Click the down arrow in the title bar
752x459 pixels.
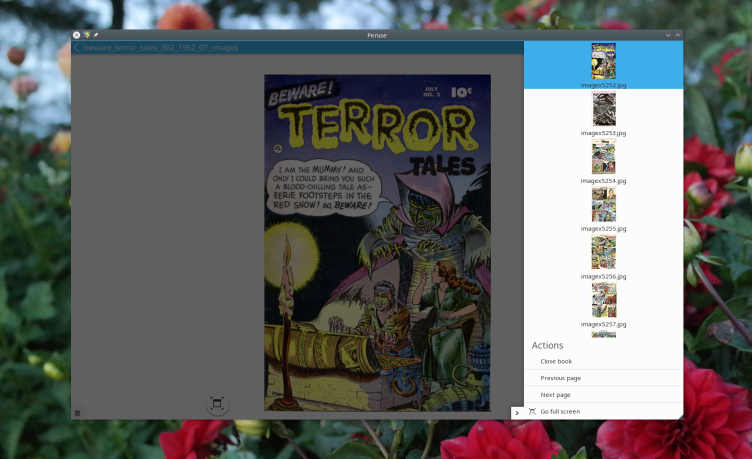point(667,35)
